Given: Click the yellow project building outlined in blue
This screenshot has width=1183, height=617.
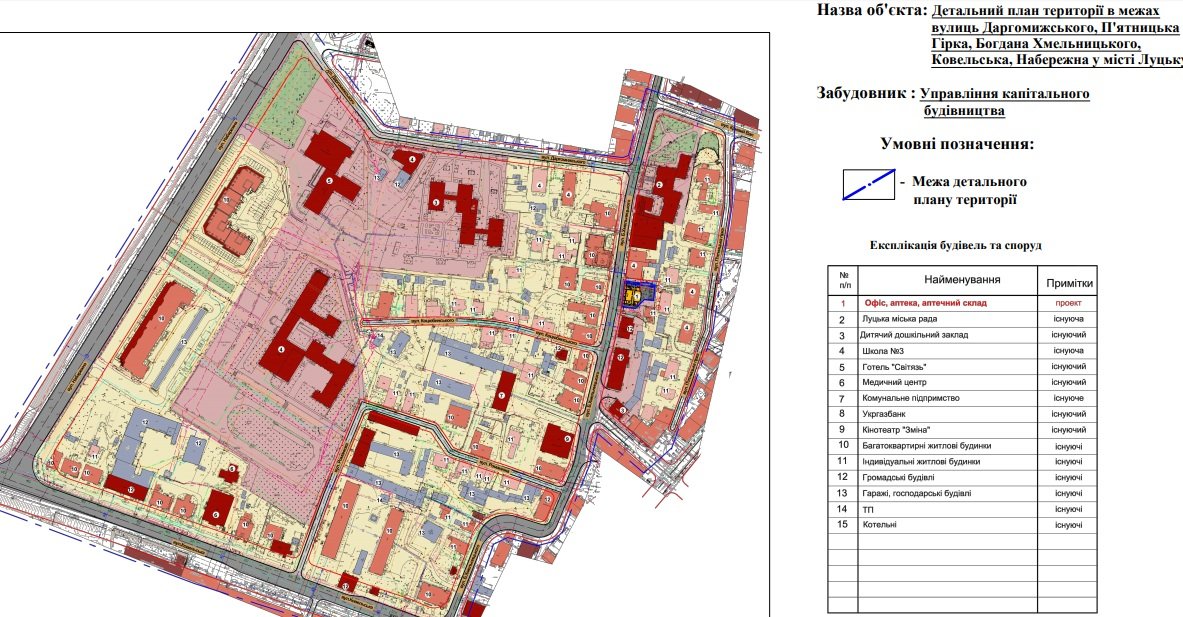Looking at the screenshot, I should point(635,294).
